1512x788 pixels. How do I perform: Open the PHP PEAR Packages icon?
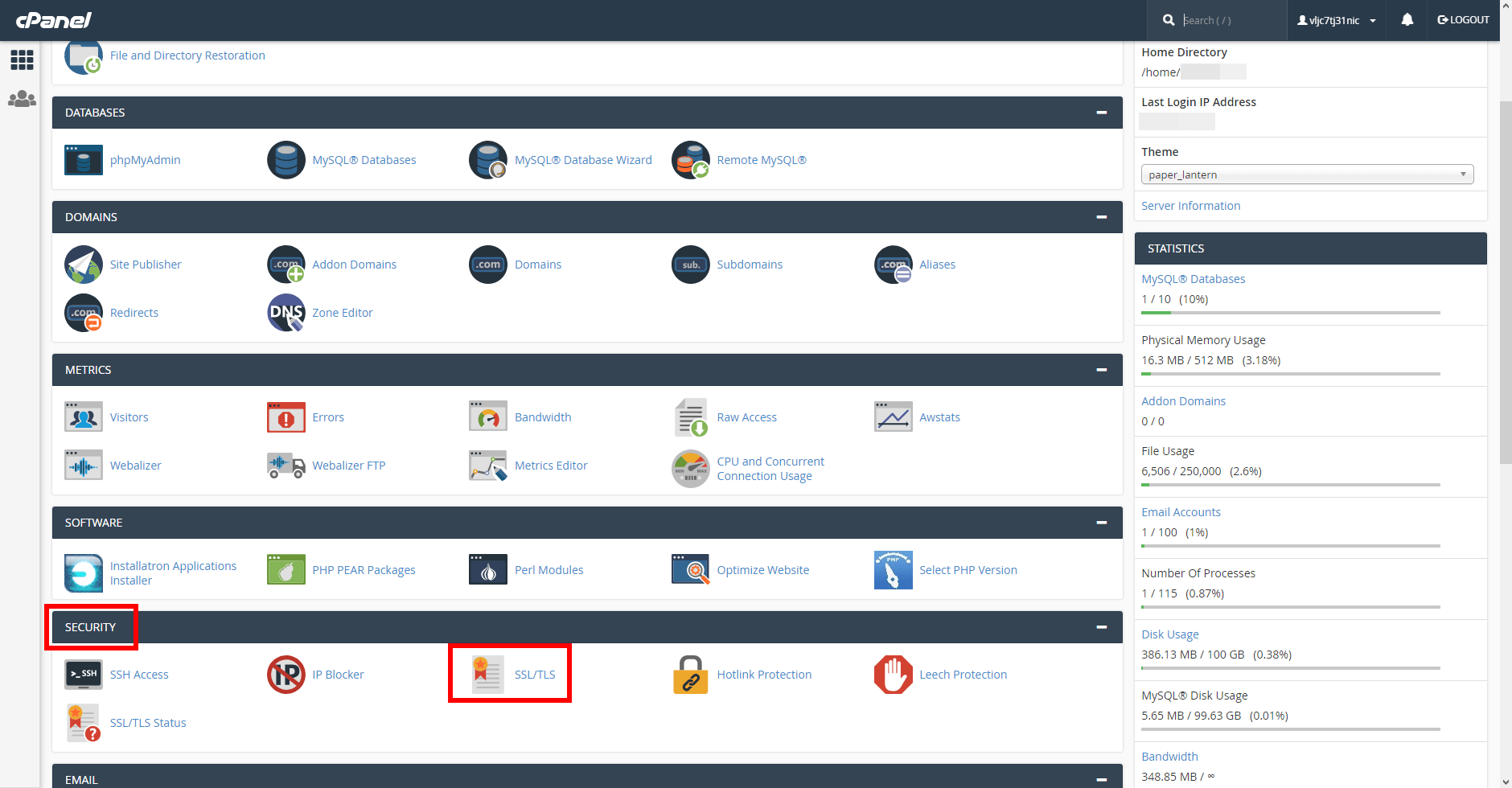click(286, 570)
